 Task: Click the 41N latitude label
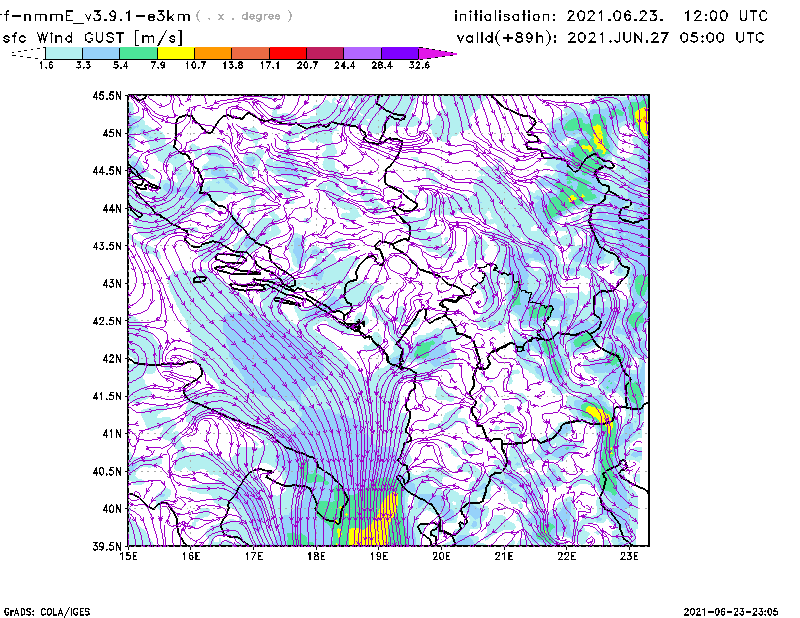point(112,434)
